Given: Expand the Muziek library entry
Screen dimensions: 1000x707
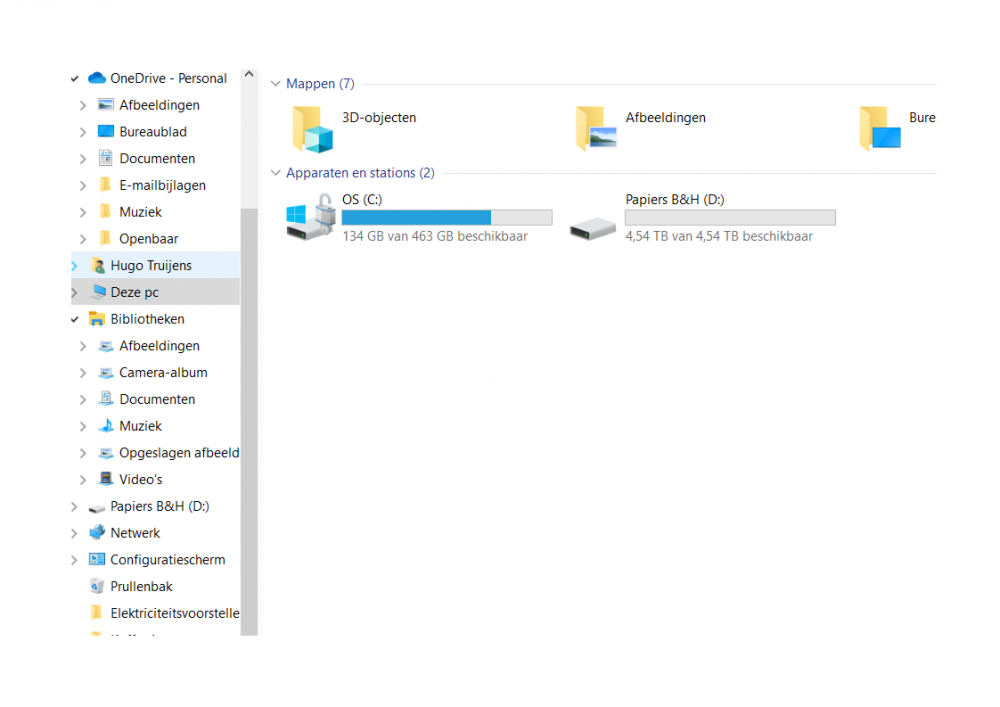Looking at the screenshot, I should pos(84,425).
